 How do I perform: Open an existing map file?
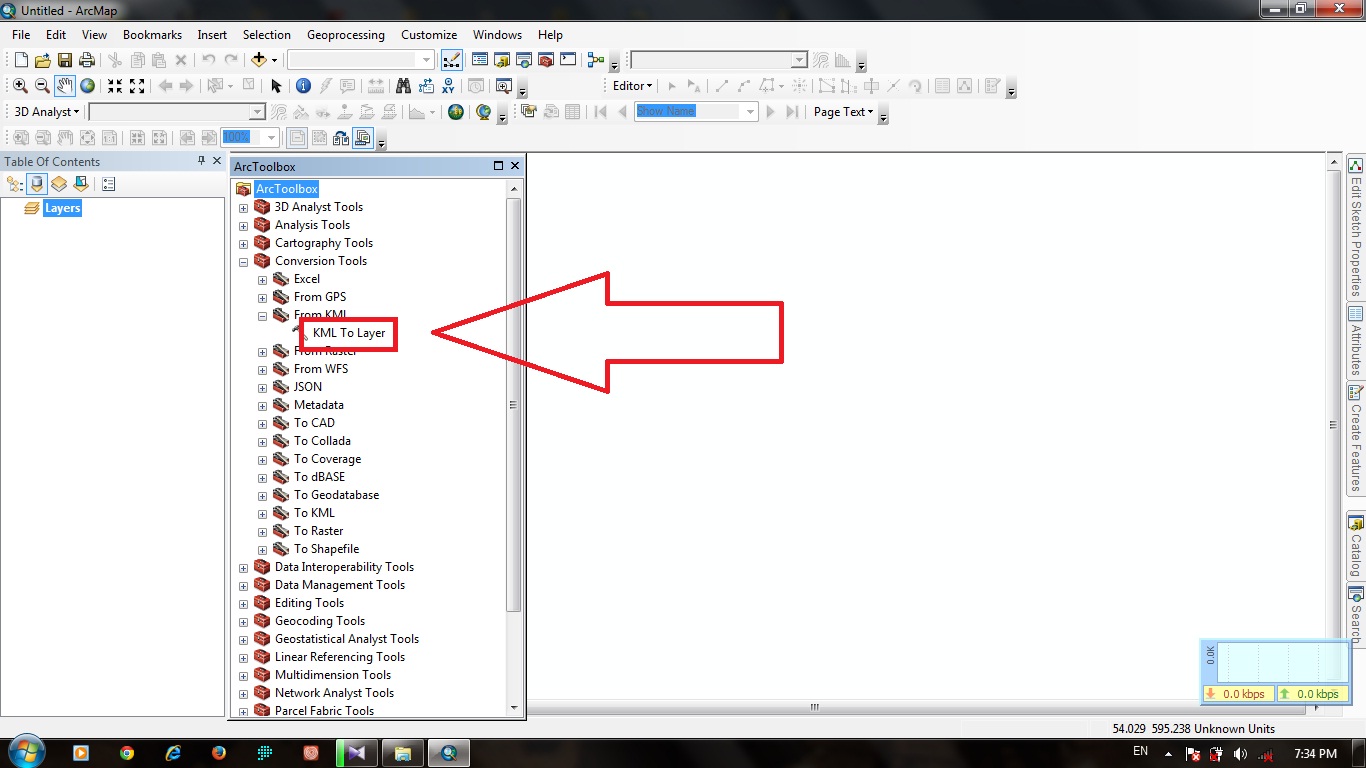point(42,60)
